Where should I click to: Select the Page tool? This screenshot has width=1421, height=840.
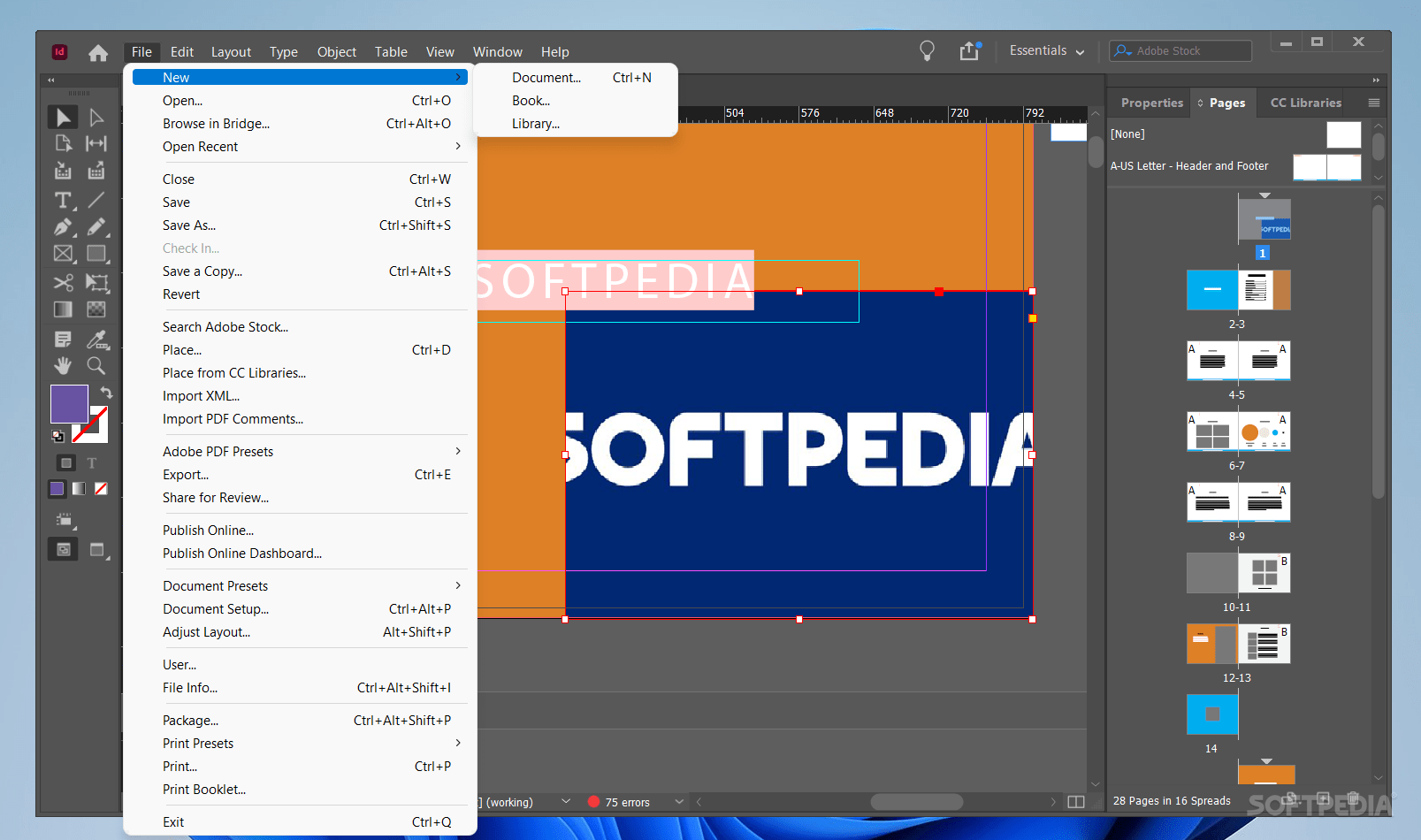coord(63,143)
